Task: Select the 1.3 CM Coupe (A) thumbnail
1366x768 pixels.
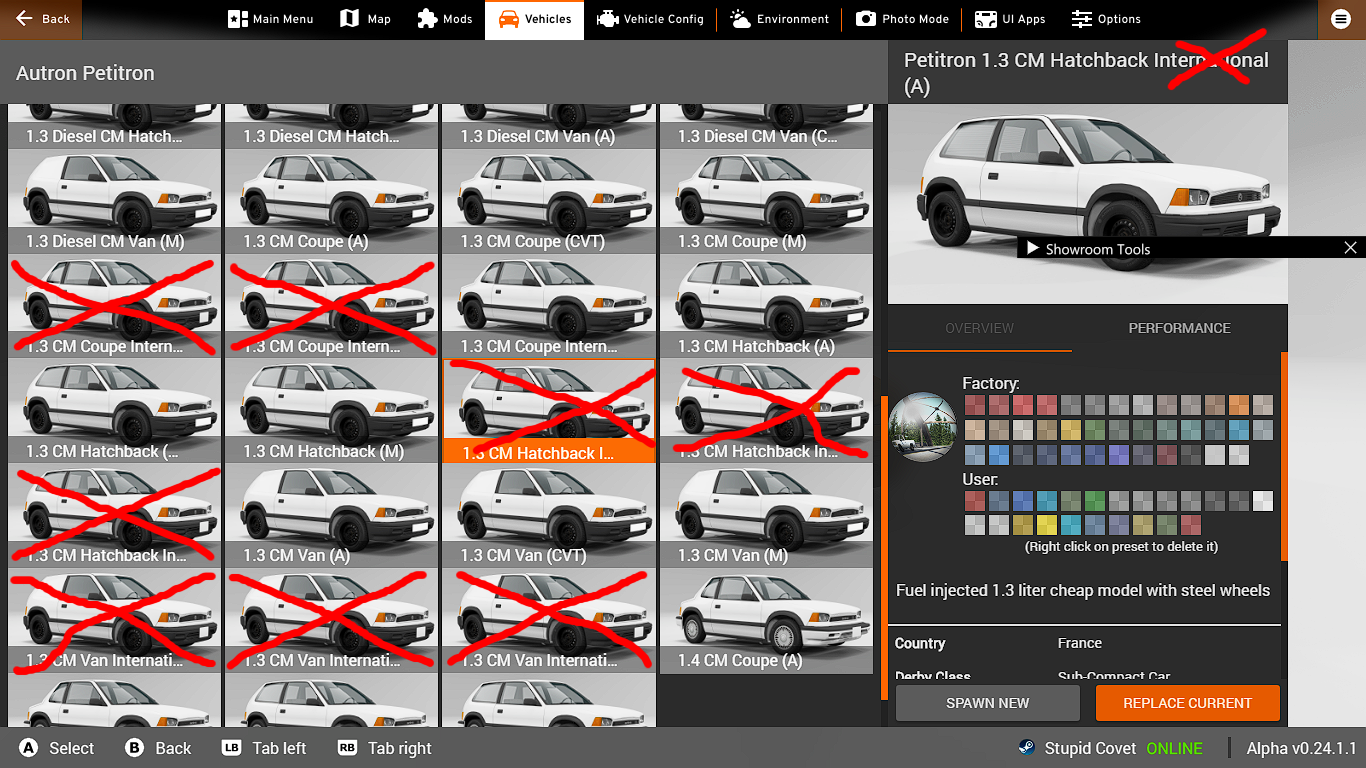Action: click(x=331, y=200)
